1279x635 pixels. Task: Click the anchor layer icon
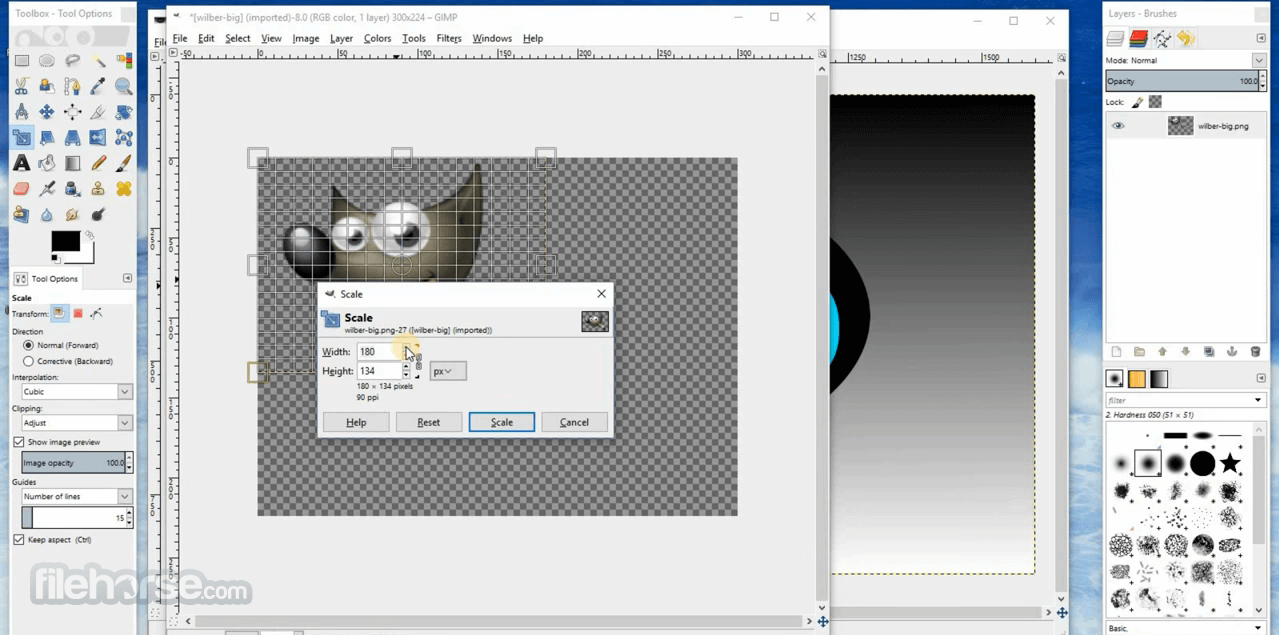(1232, 352)
